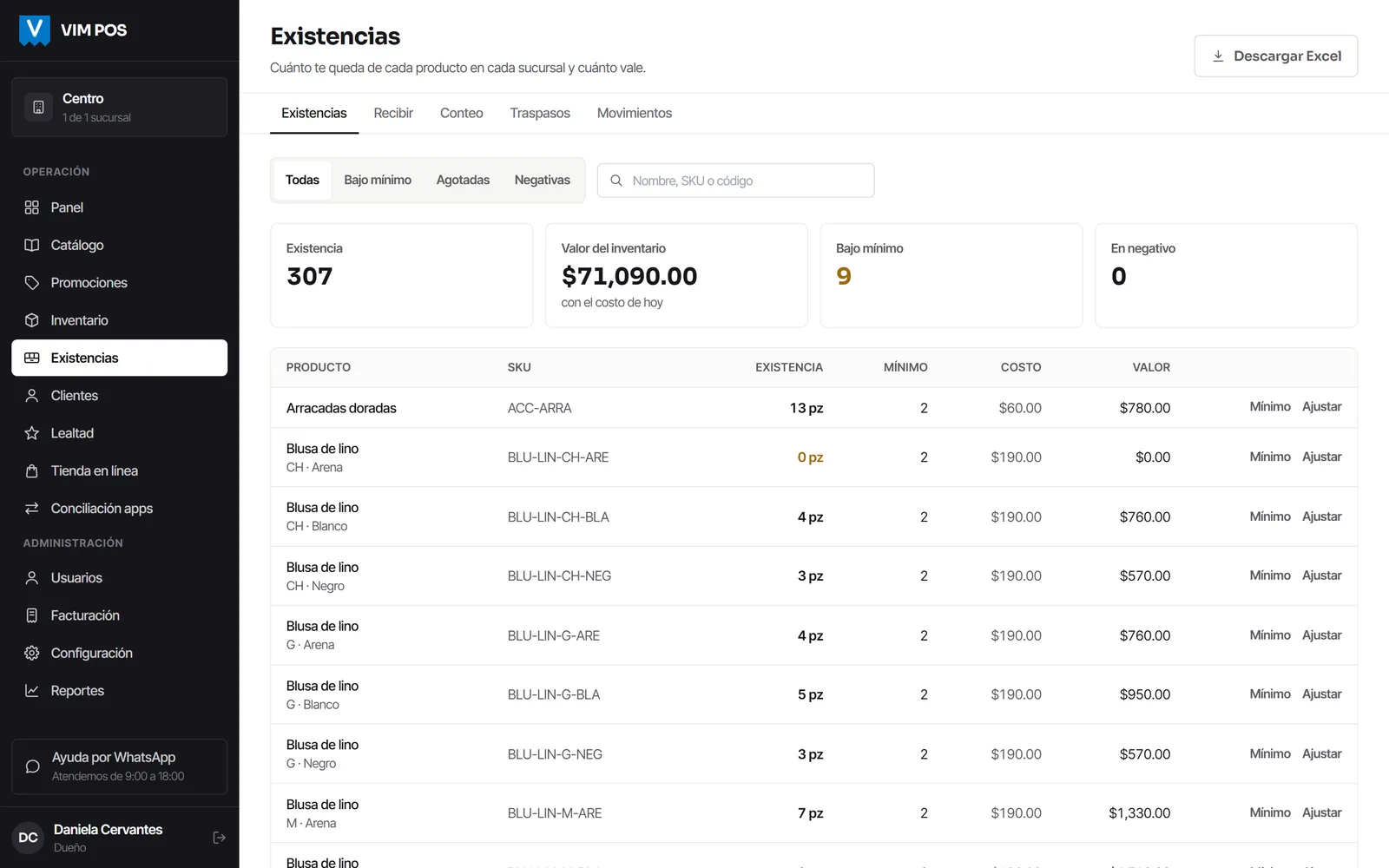Click the DC user avatar
The image size is (1389, 868).
point(28,838)
